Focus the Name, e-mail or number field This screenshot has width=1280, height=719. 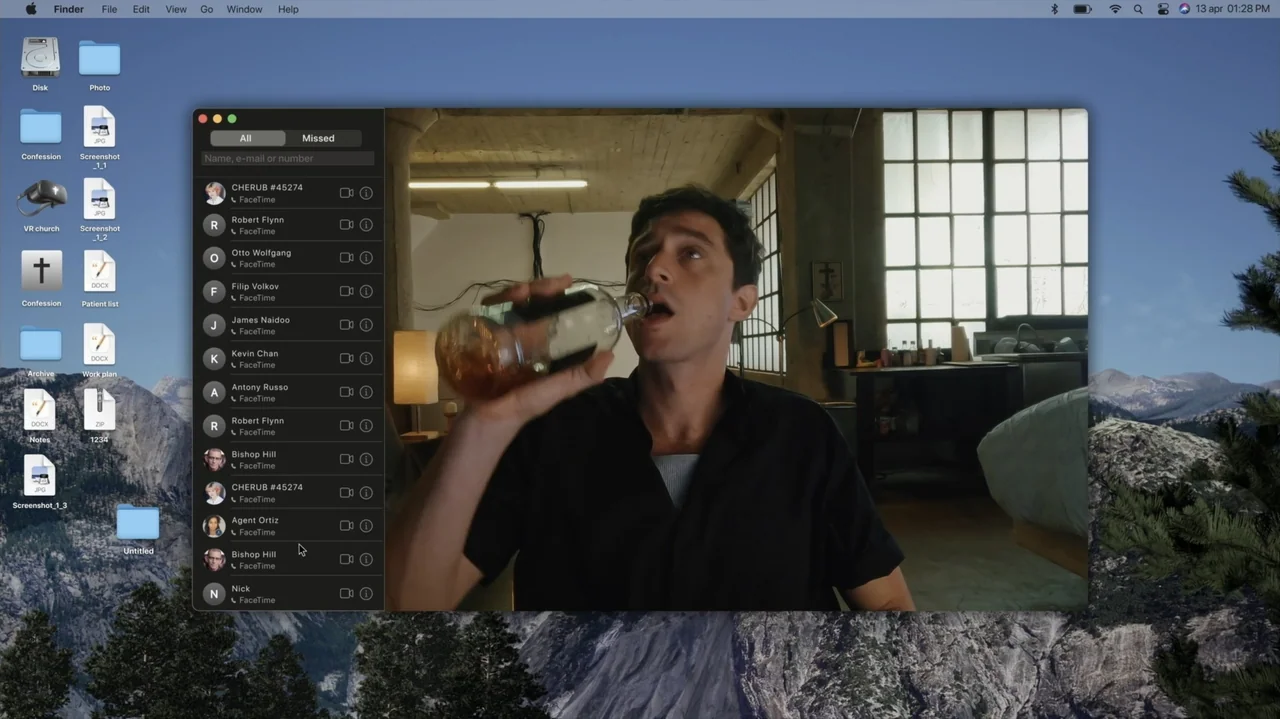click(288, 158)
